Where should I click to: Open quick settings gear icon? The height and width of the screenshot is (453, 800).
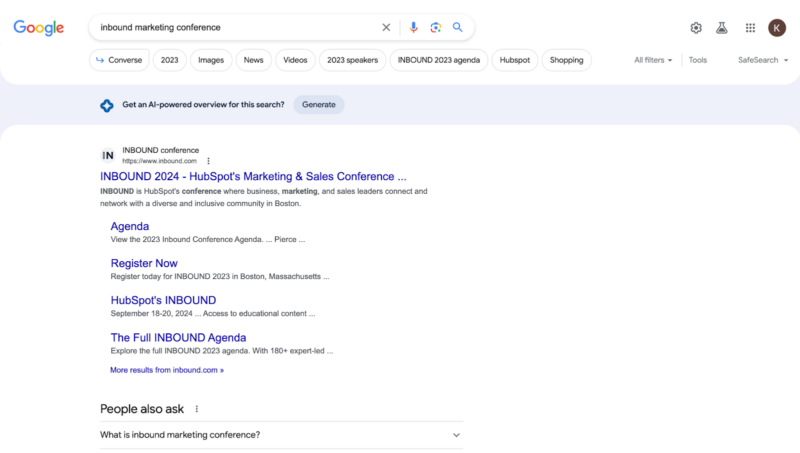pyautogui.click(x=696, y=28)
